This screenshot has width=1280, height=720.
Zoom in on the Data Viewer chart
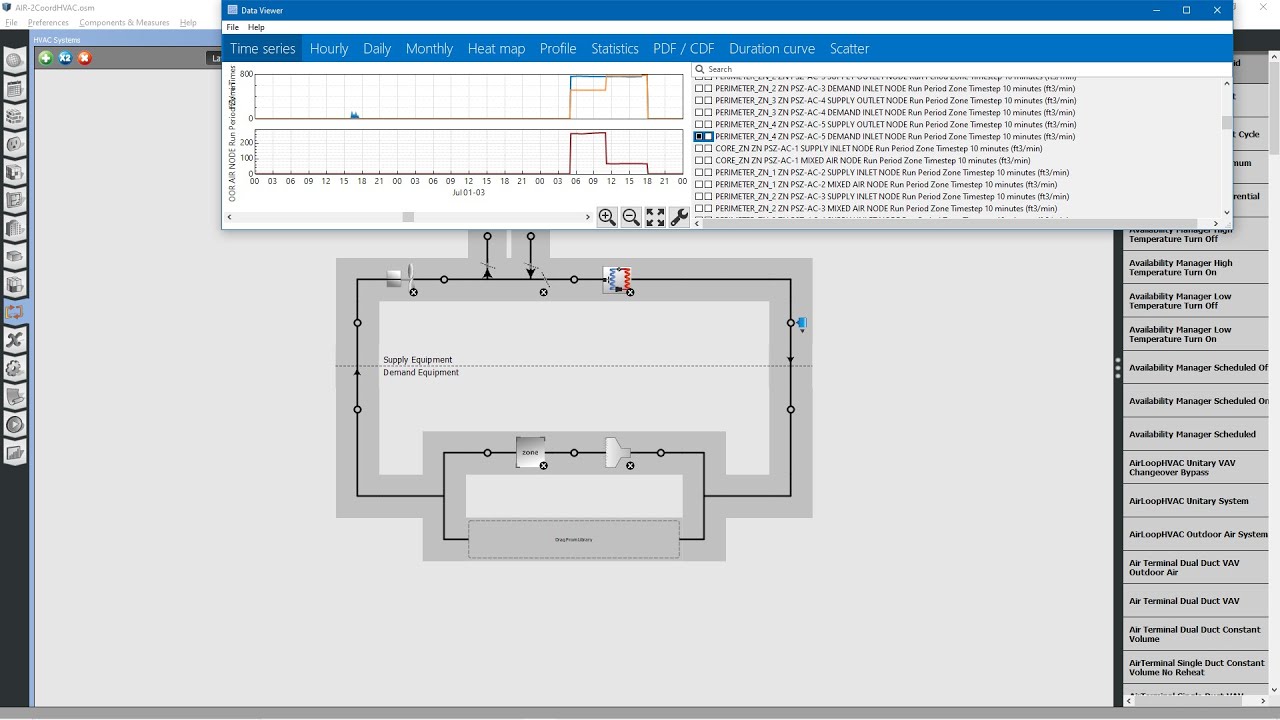(607, 217)
